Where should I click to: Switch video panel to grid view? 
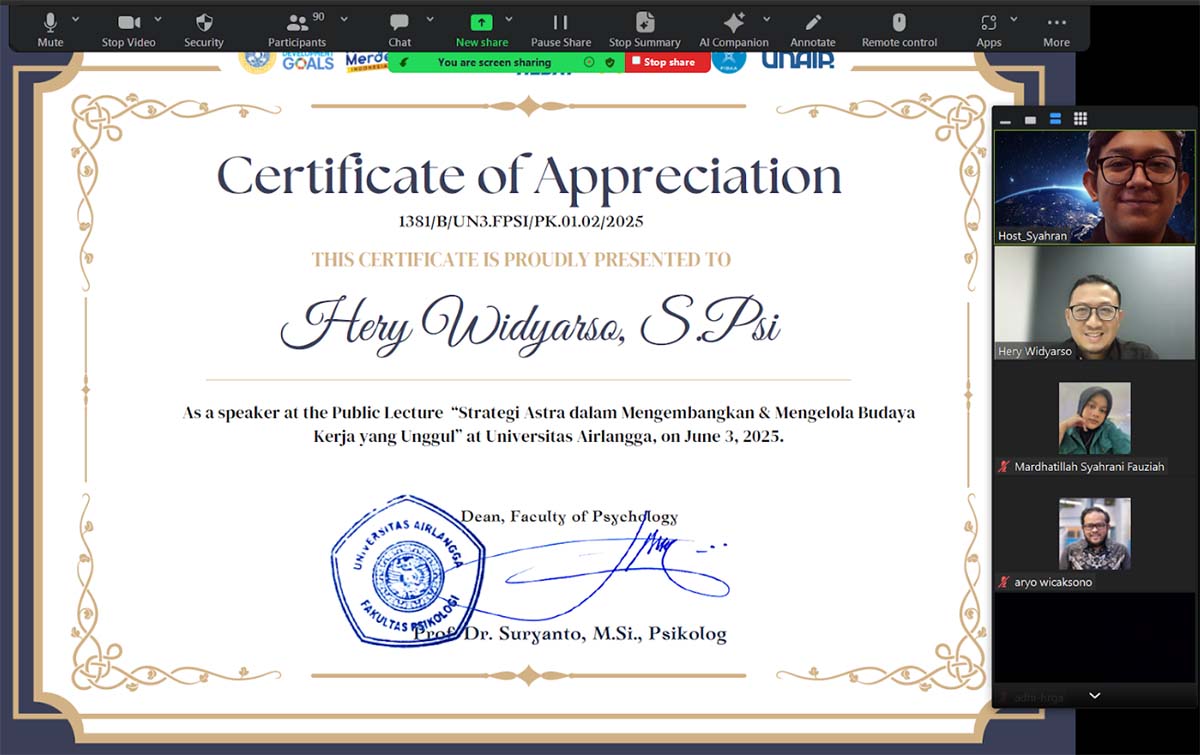point(1080,119)
